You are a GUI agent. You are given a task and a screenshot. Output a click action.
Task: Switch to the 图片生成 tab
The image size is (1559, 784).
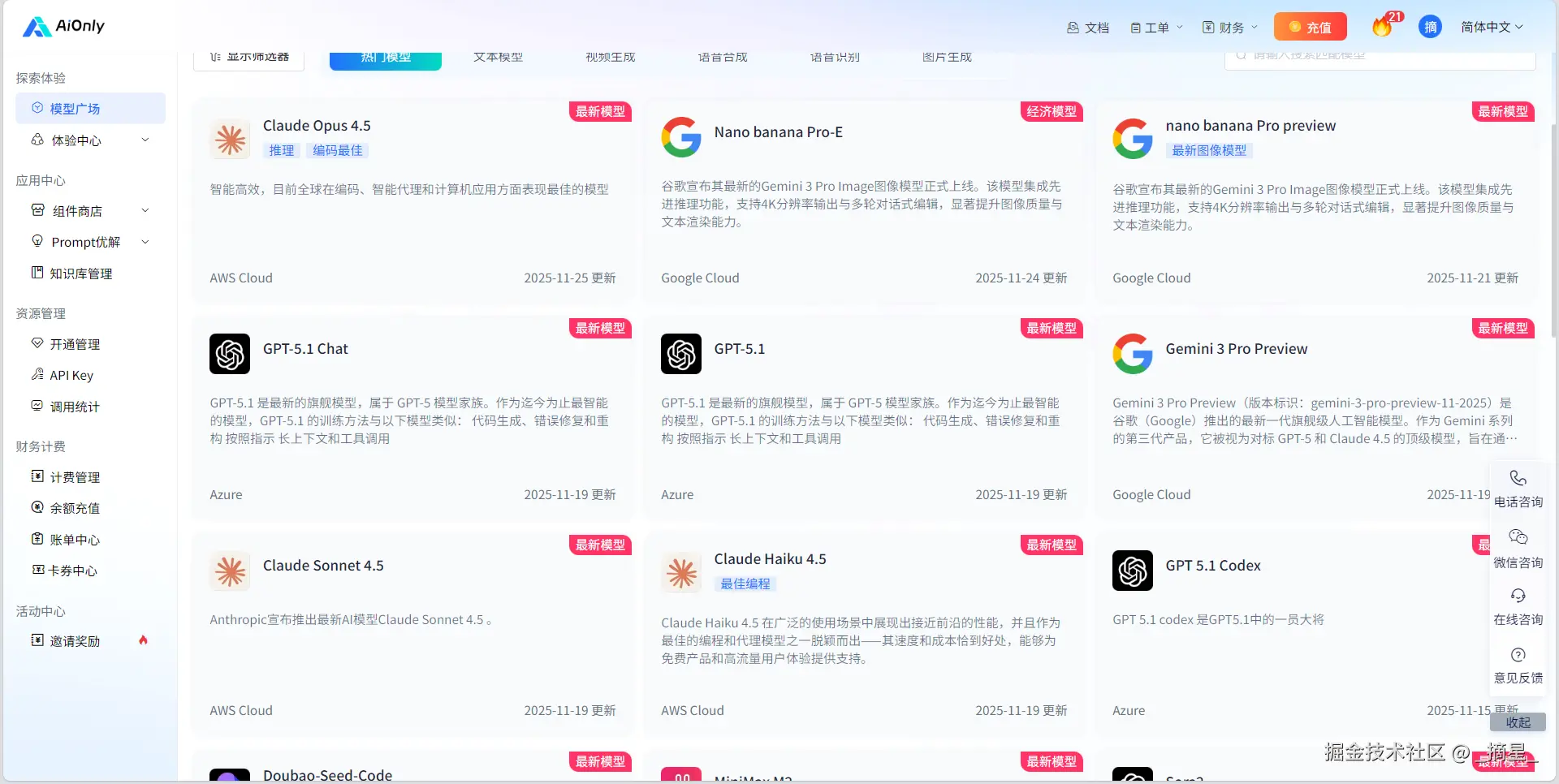coord(947,58)
